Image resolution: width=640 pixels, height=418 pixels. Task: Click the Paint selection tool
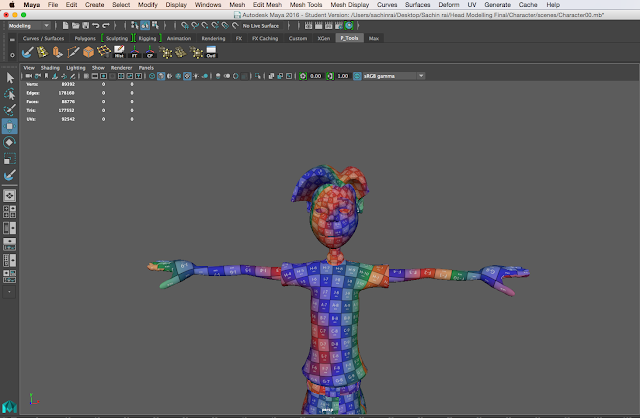coord(10,109)
